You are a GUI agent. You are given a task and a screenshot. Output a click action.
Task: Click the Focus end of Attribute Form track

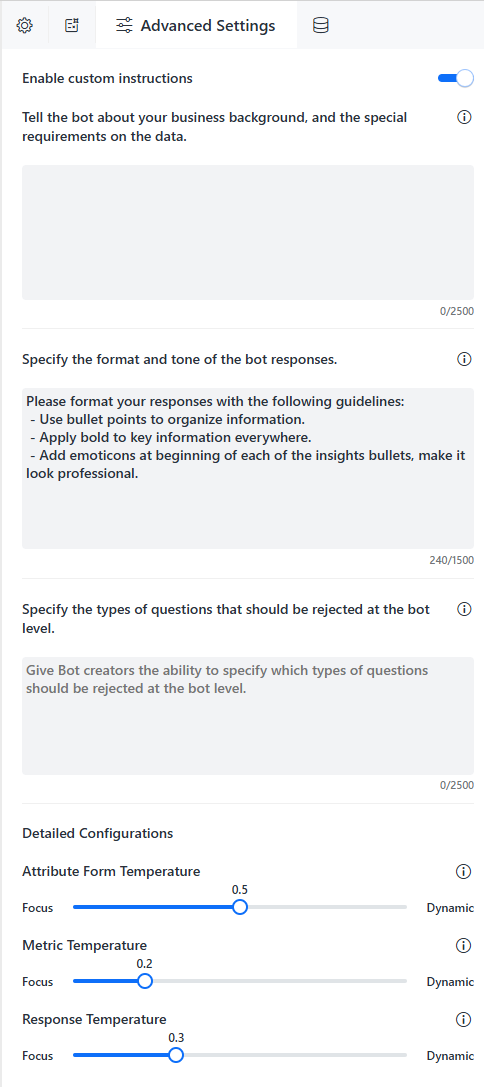click(76, 907)
